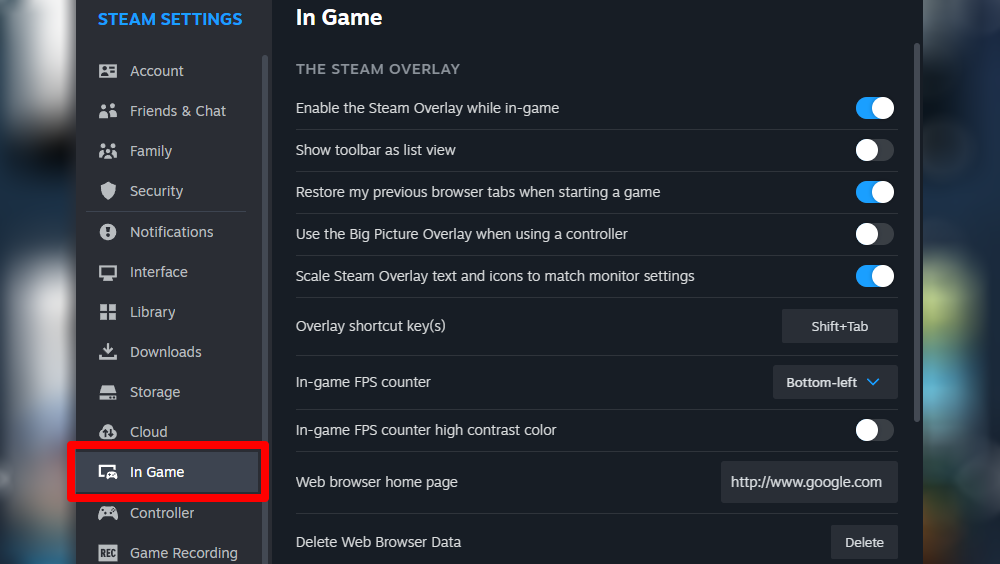Switch to the Game Recording tab

(183, 553)
